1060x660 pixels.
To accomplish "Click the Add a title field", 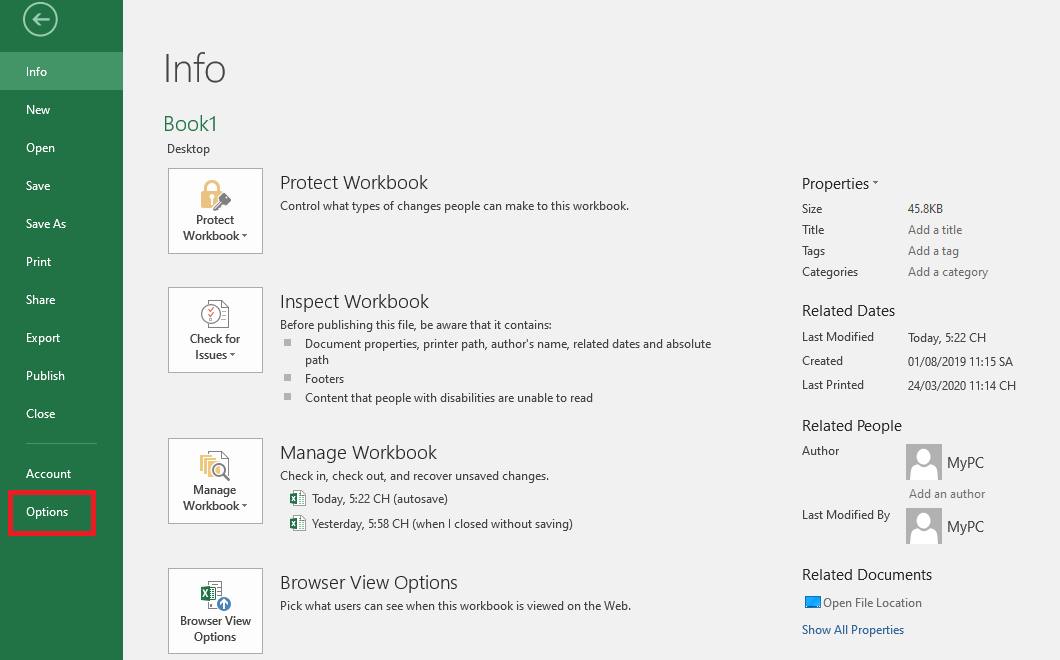I will (x=935, y=230).
